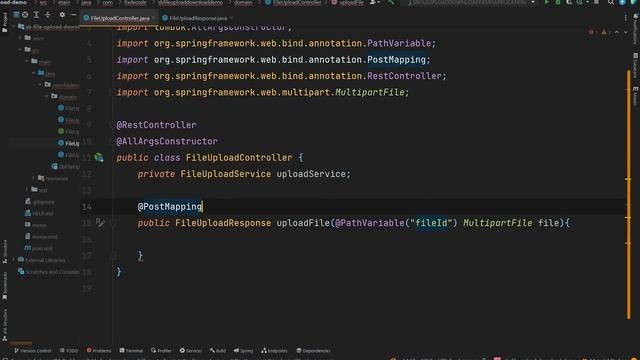The width and height of the screenshot is (640, 360).
Task: Run the application with the green play button
Action: (x=547, y=2)
